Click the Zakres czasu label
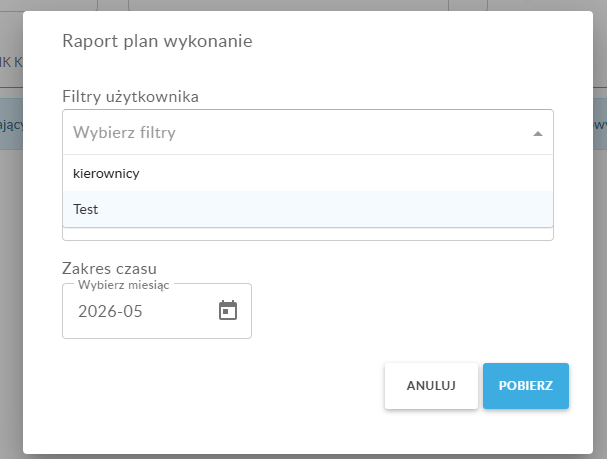 (x=110, y=268)
